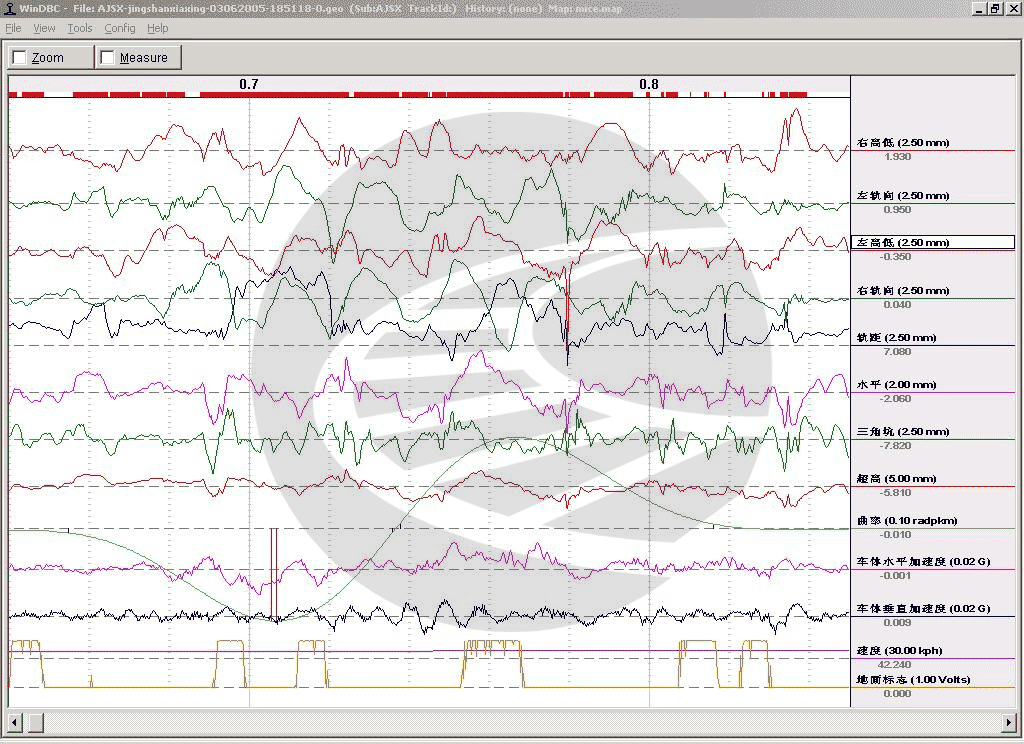The height and width of the screenshot is (744, 1024).
Task: Select the 水平 (2.00 mm) channel label
Action: (897, 385)
